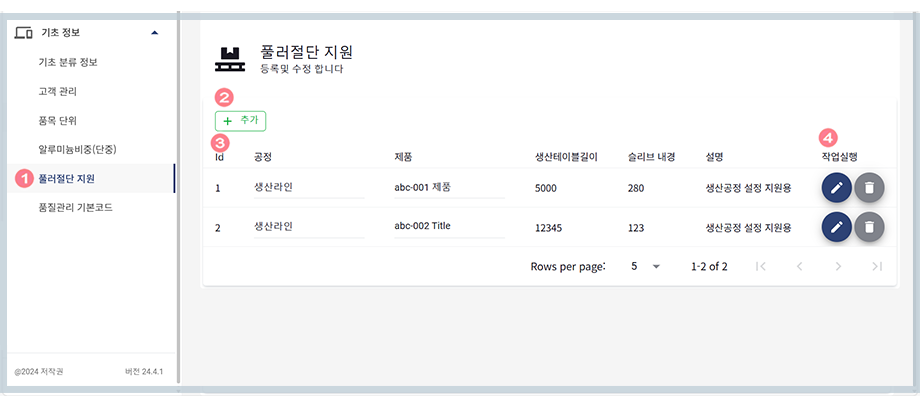The width and height of the screenshot is (920, 400).
Task: Click the 공정 column header
Action: (x=263, y=157)
